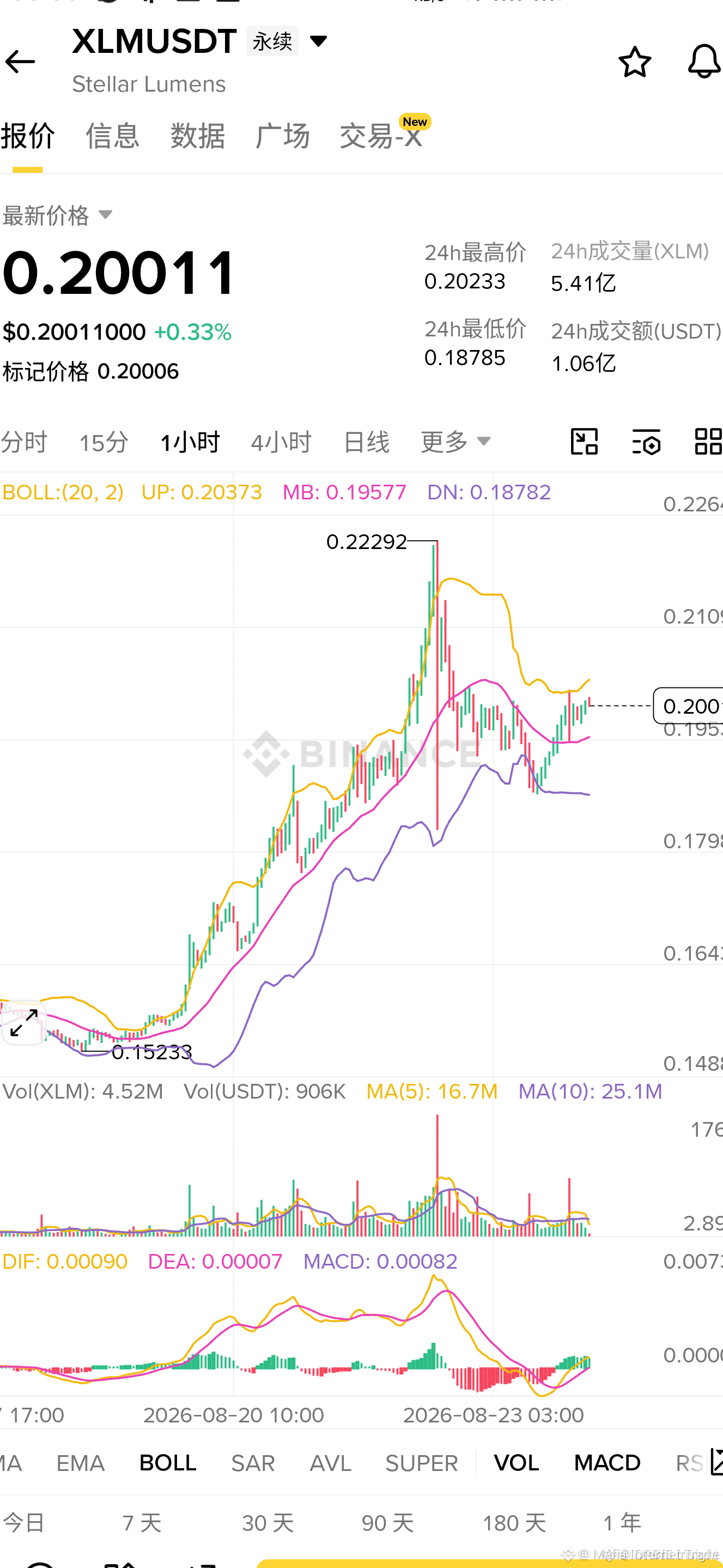
Task: Select the 1小时 chart interval
Action: (190, 442)
